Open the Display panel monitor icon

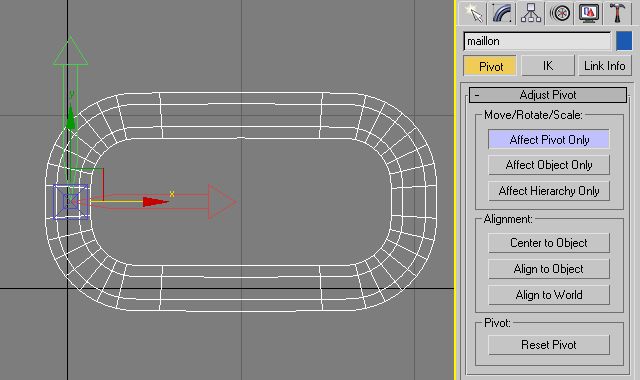pos(589,13)
